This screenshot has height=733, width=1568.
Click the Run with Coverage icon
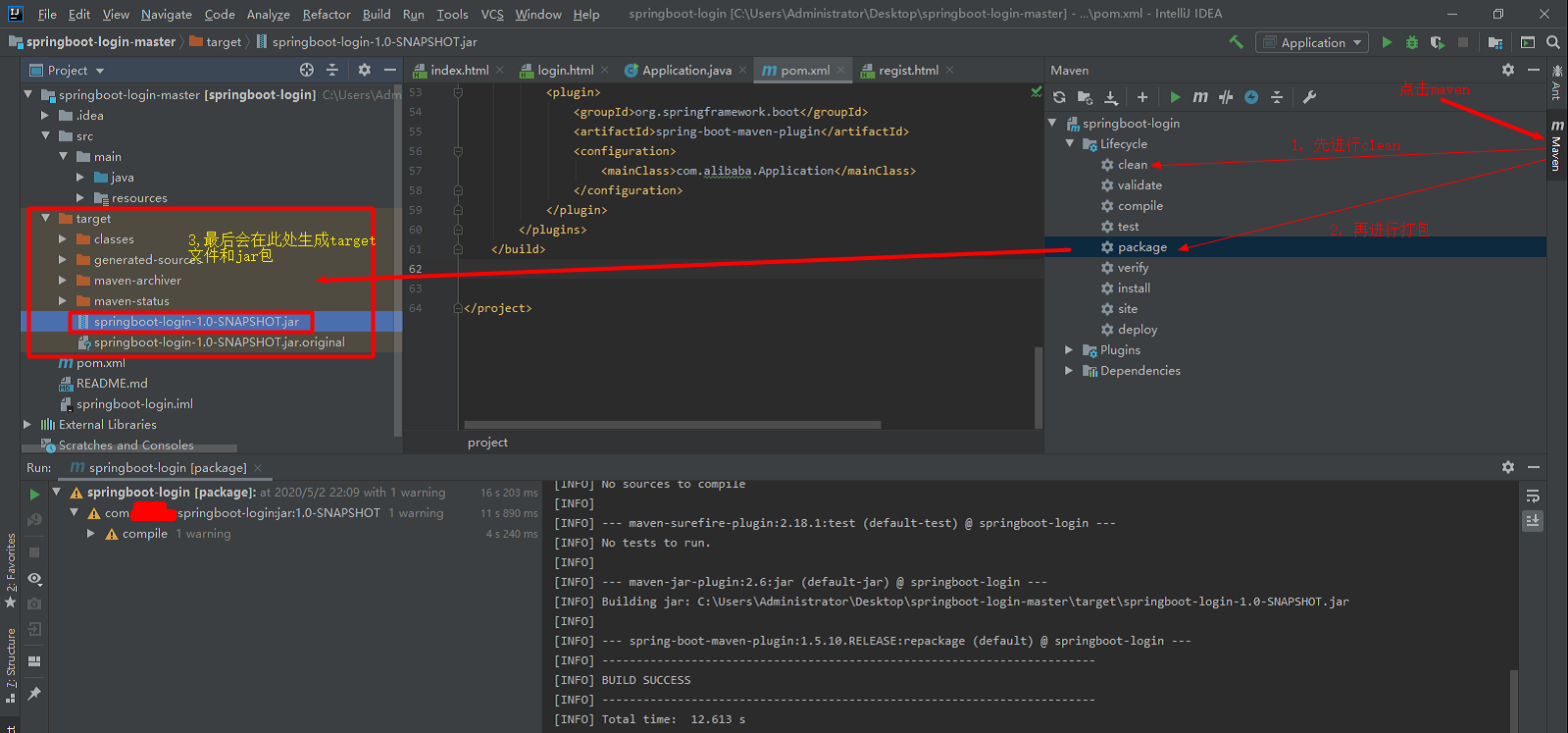1438,42
